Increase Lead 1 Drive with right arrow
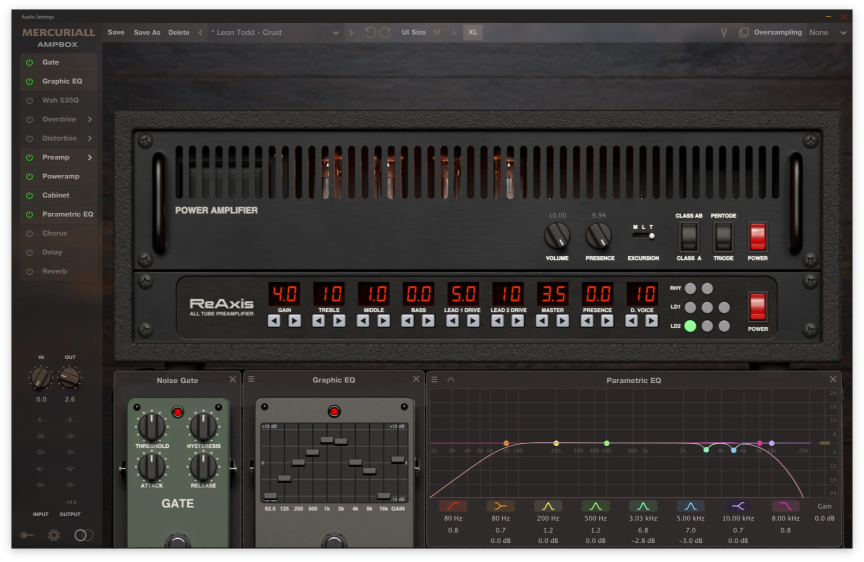Image resolution: width=864 pixels, height=562 pixels. pos(473,321)
